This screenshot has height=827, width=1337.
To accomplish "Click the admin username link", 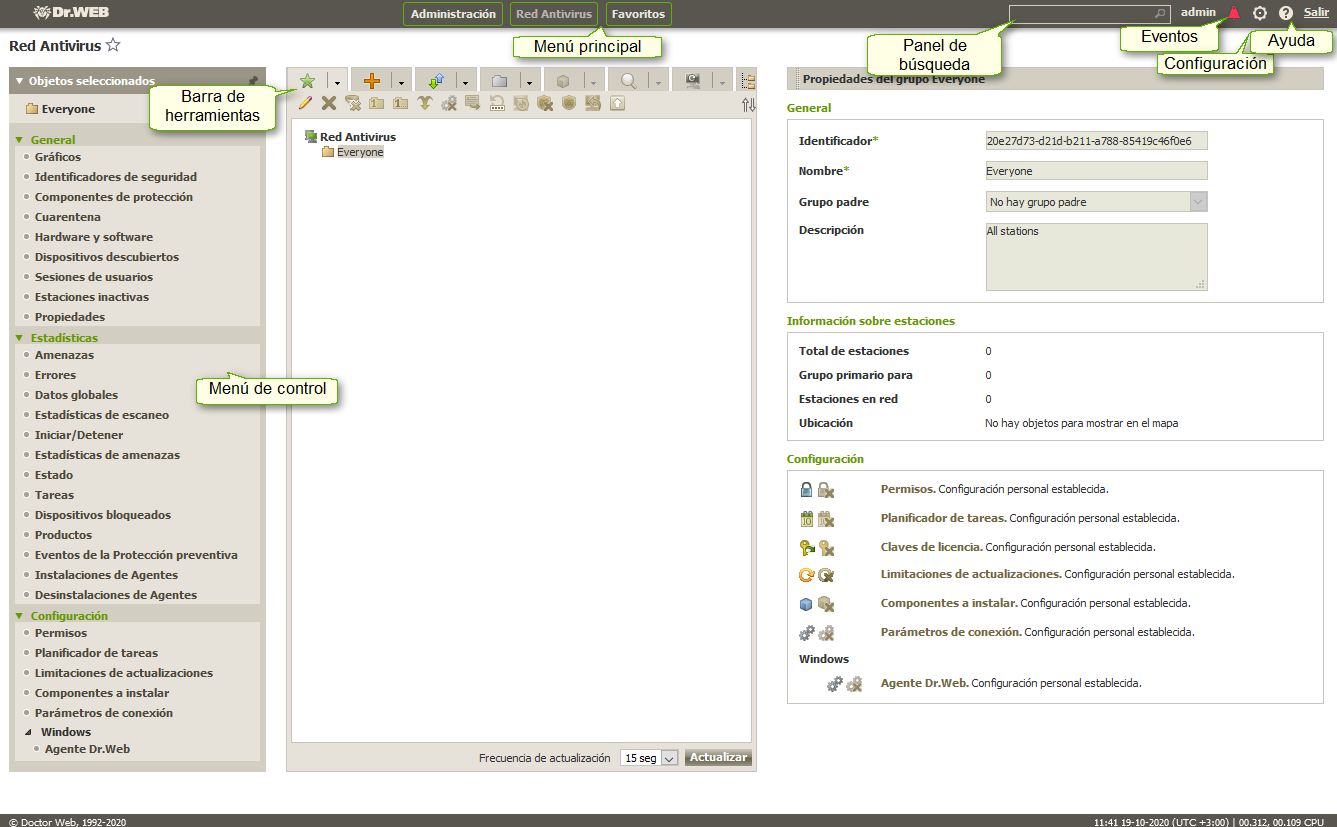I will (x=1198, y=12).
